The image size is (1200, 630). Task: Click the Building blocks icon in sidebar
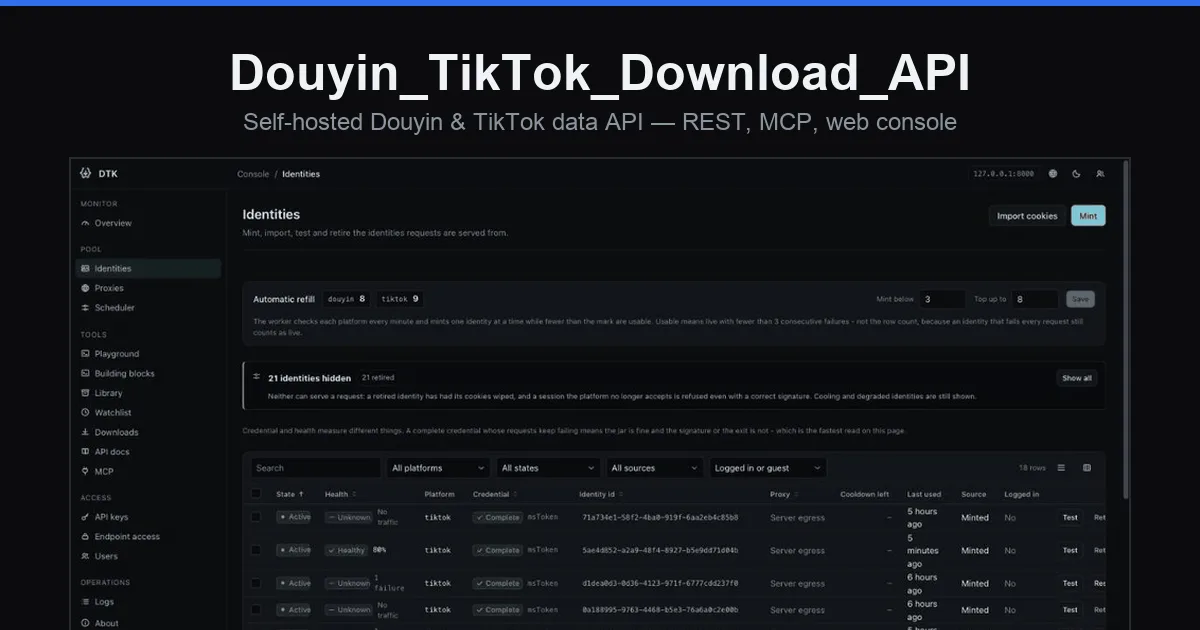(85, 373)
